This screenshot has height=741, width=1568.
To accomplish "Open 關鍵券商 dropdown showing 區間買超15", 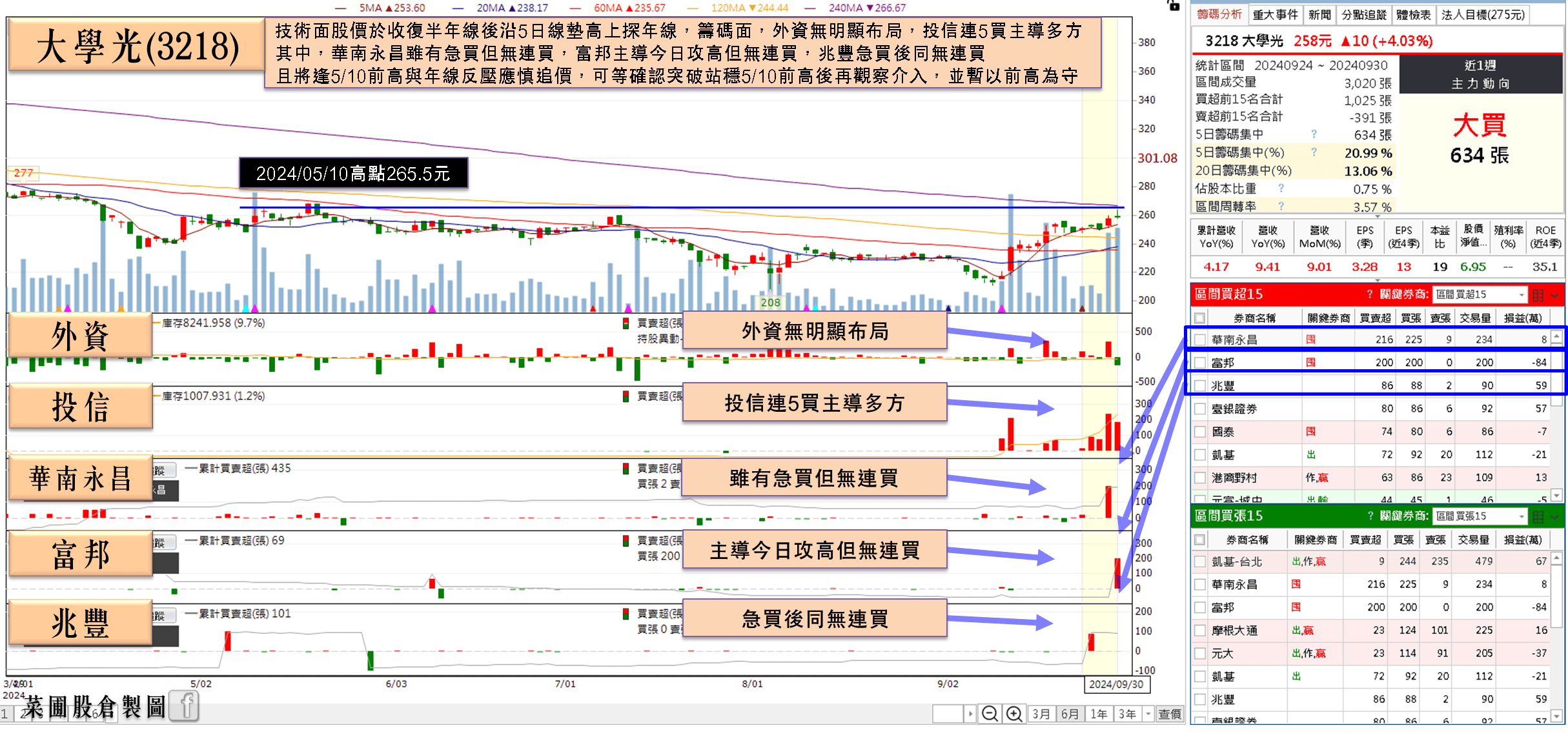I will 1480,295.
